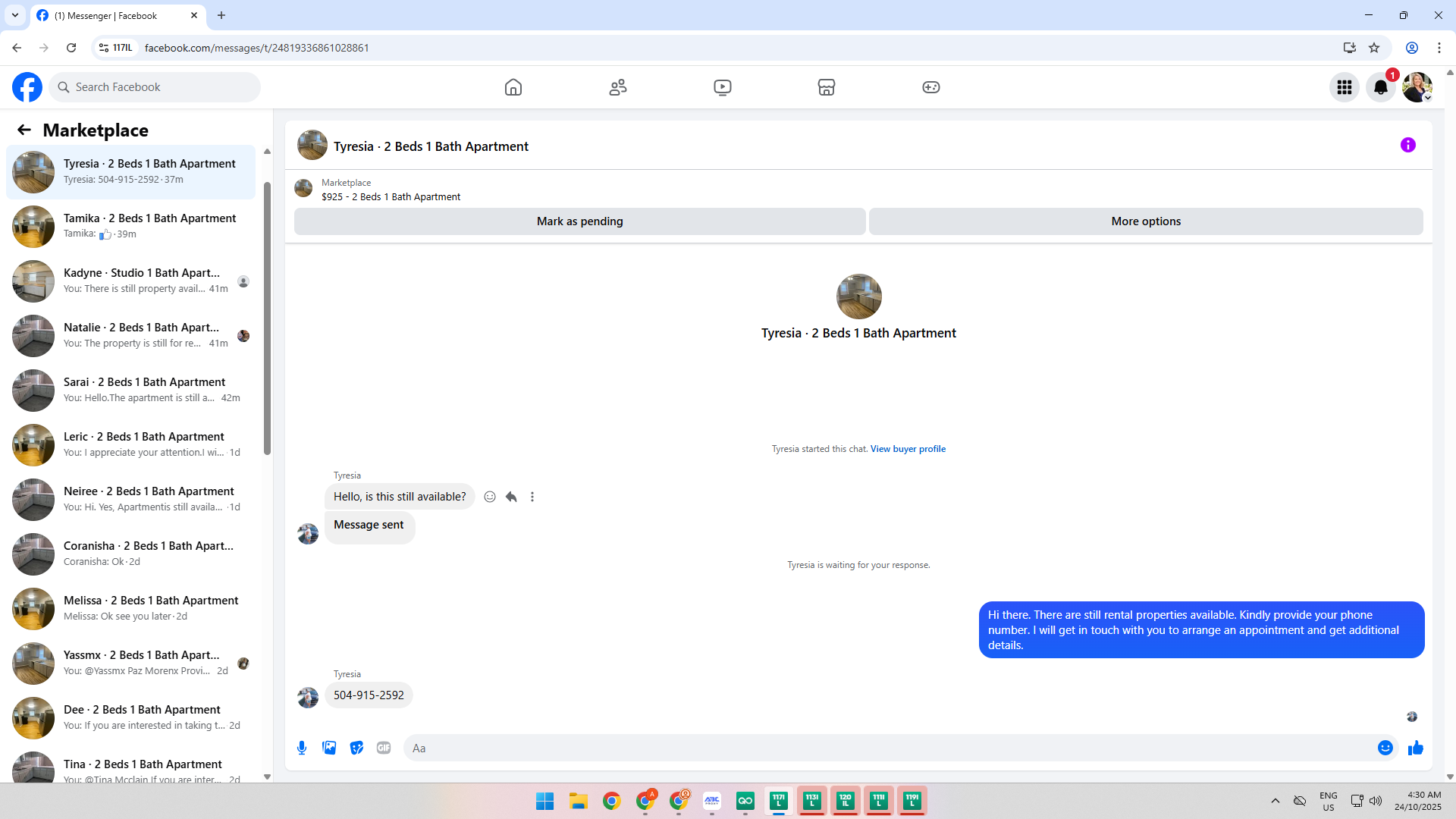React to 'Hello, is this still available?' message

[490, 497]
